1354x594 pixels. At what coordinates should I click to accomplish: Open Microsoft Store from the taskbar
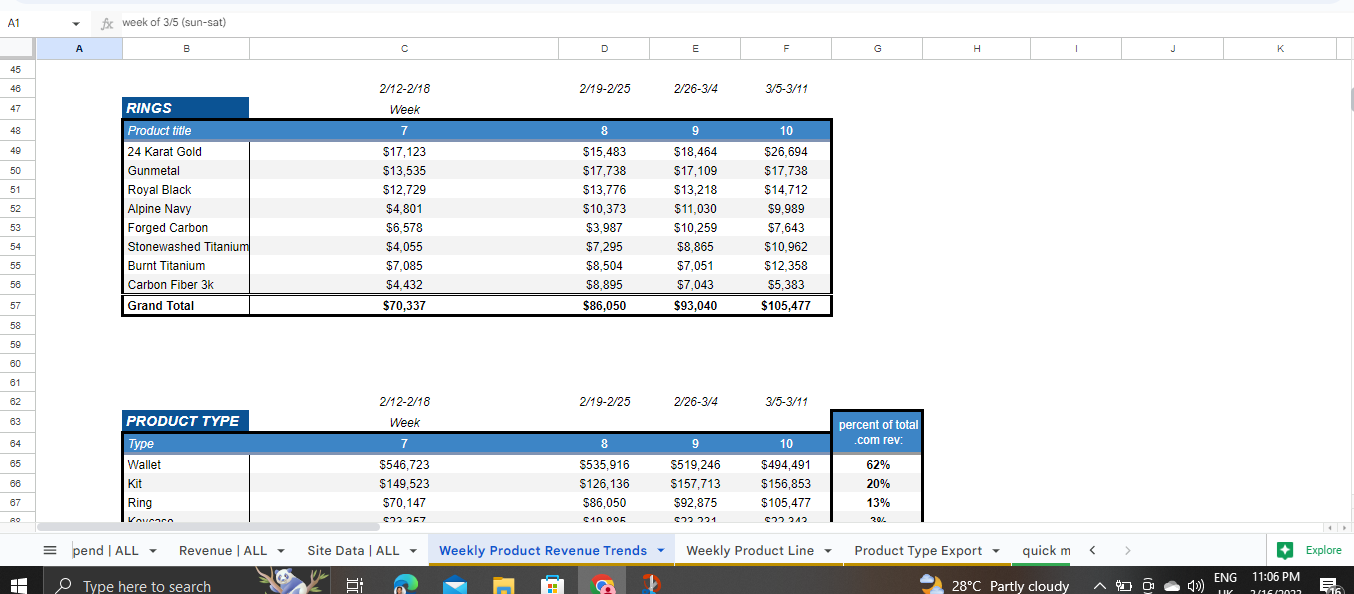pyautogui.click(x=552, y=585)
